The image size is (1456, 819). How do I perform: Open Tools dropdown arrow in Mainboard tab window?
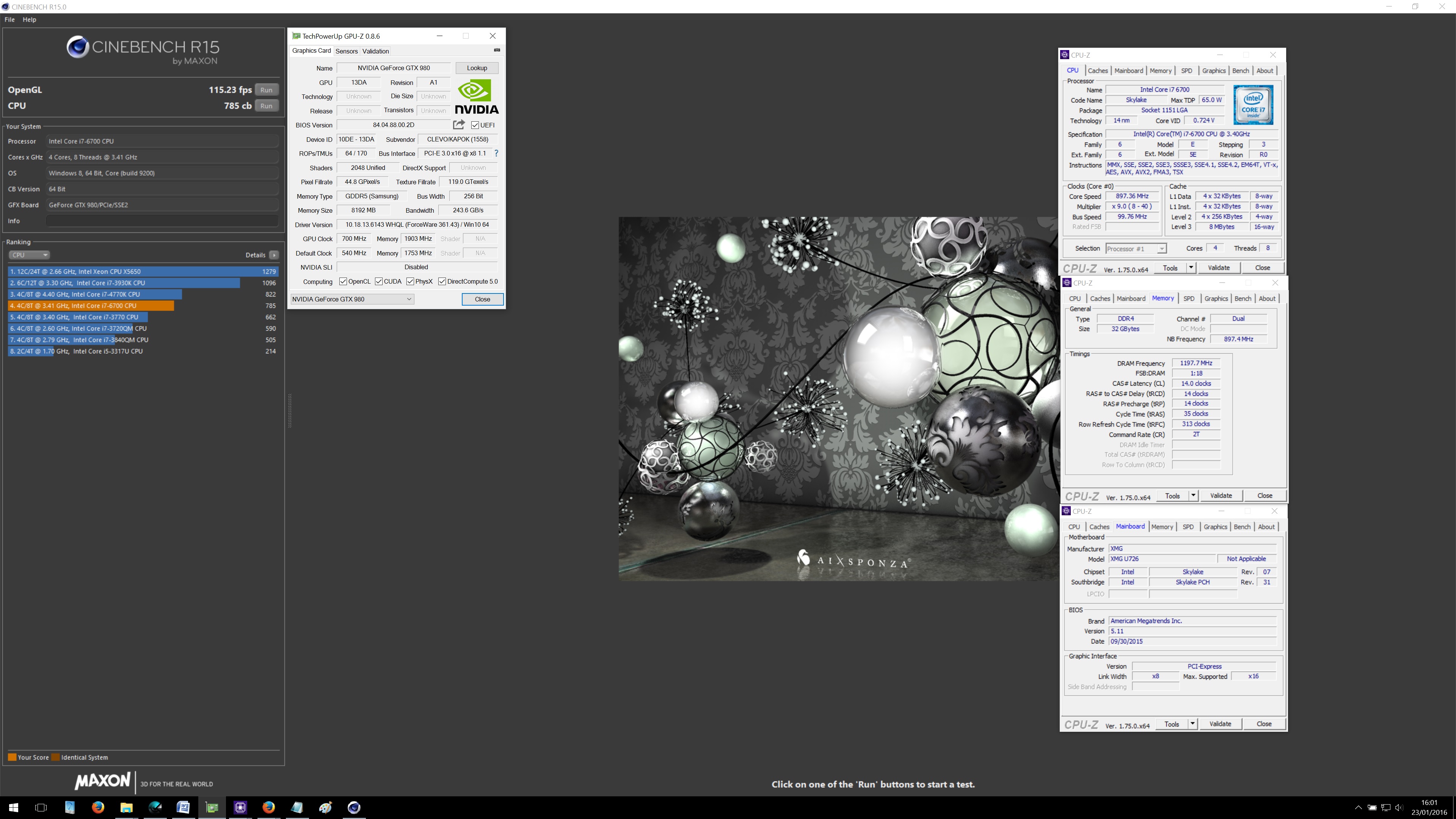click(x=1192, y=723)
